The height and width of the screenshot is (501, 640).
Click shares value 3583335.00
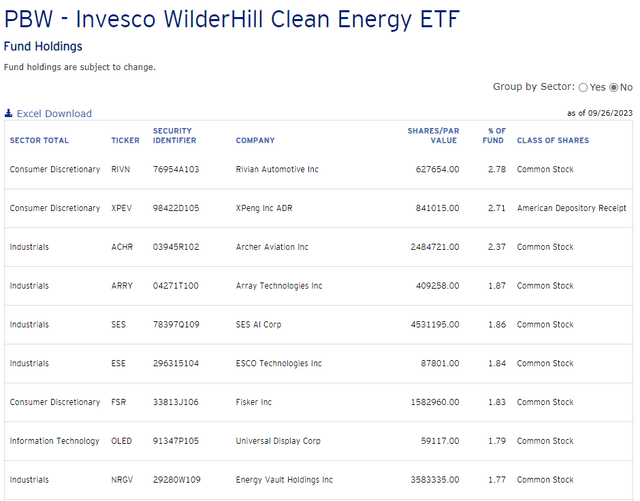pyautogui.click(x=435, y=479)
